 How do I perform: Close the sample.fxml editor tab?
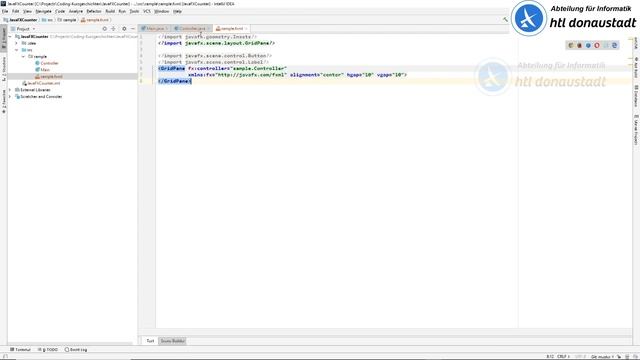[x=246, y=29]
